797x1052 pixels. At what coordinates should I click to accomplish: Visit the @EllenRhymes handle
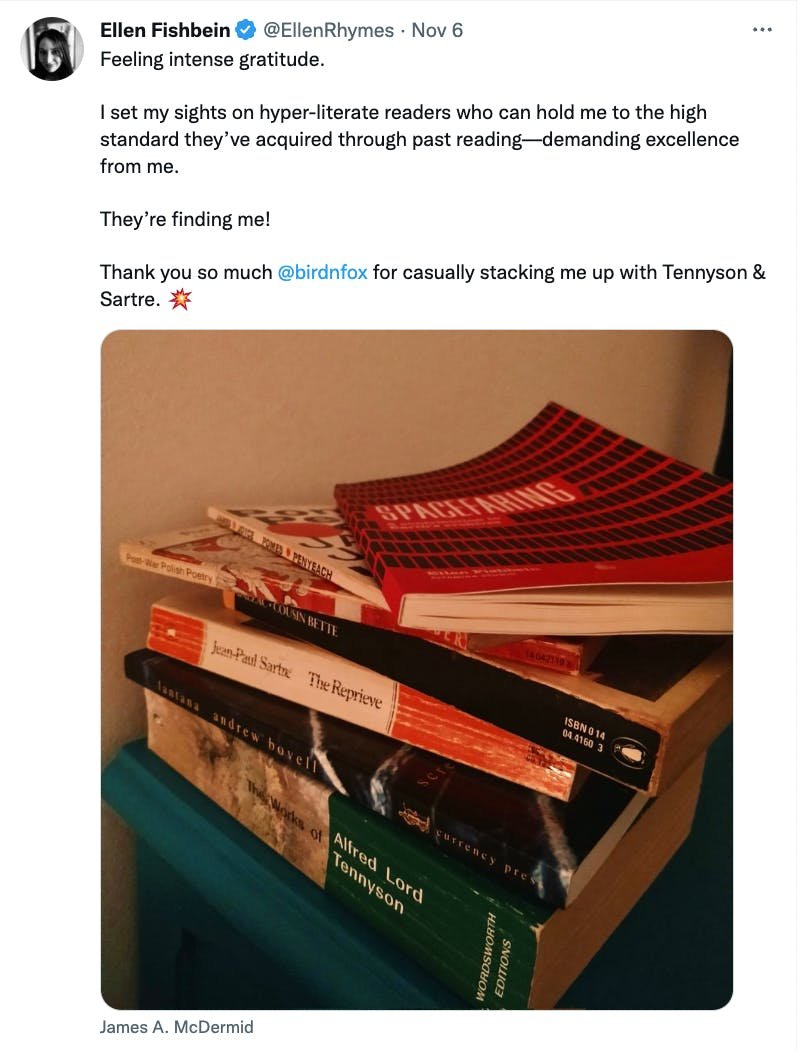pyautogui.click(x=328, y=30)
